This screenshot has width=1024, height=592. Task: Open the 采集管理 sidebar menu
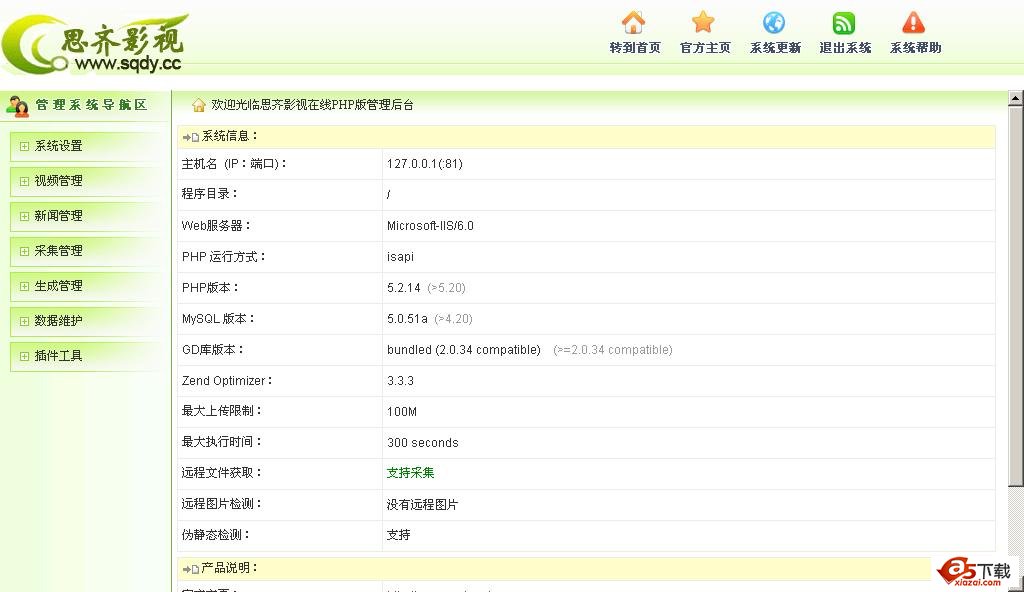[x=58, y=251]
